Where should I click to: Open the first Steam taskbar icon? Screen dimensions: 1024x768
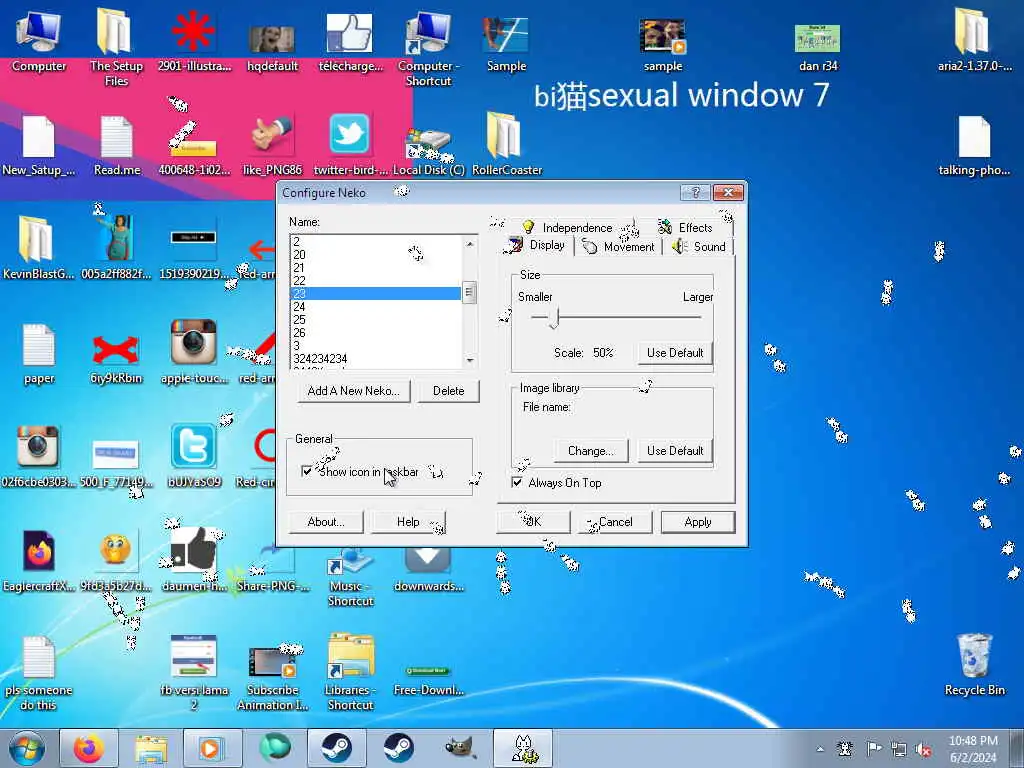(337, 748)
